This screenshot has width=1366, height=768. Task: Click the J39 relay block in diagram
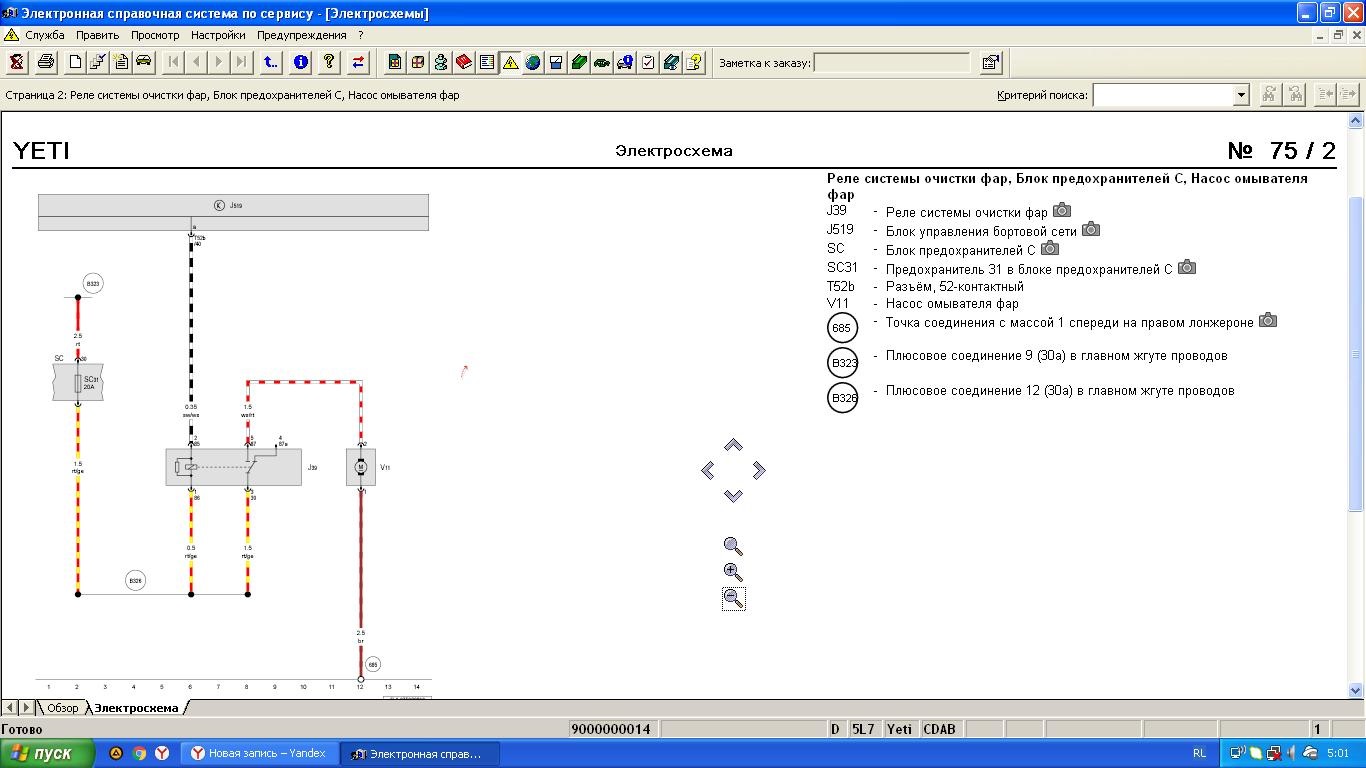pos(233,467)
